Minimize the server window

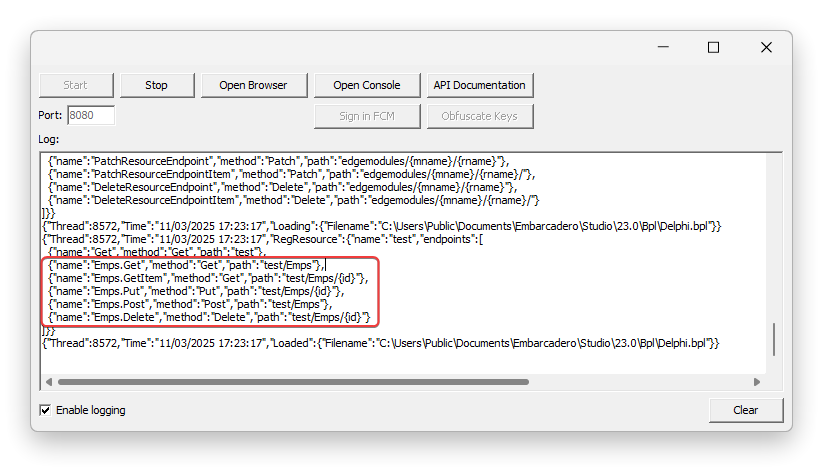coord(663,47)
